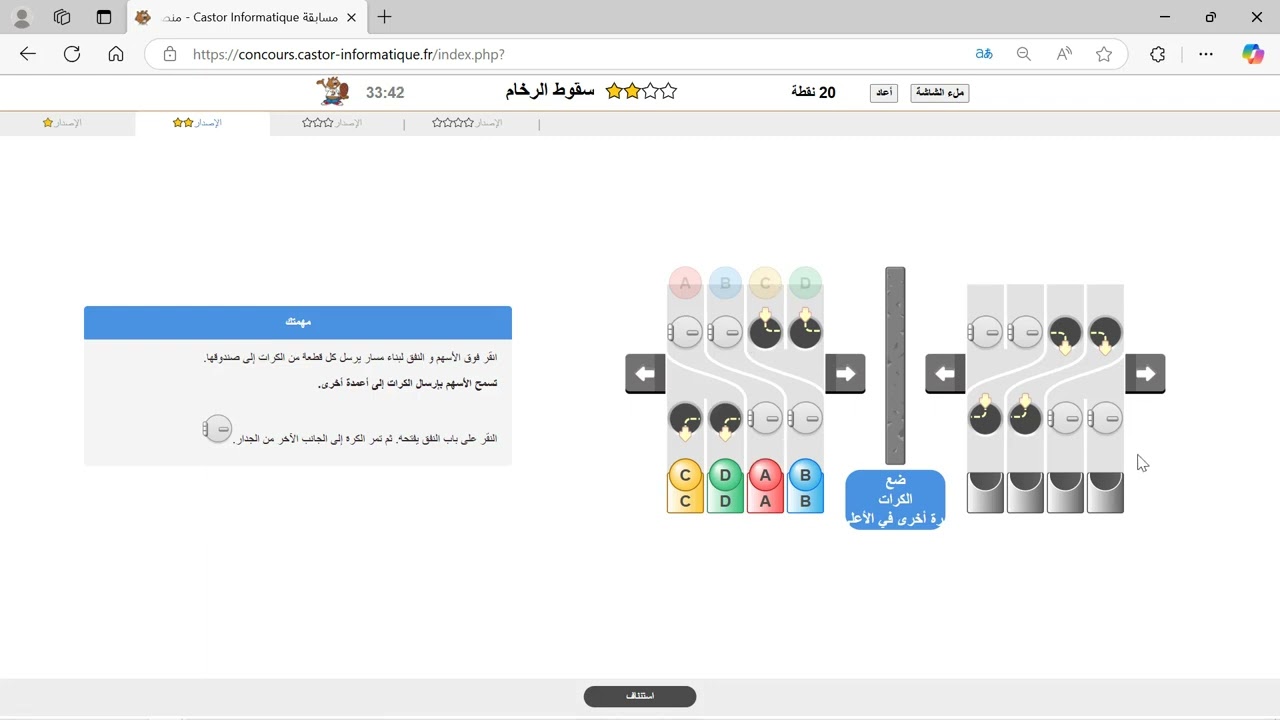Toggle lower tunnel door above blue B bin
The width and height of the screenshot is (1280, 720).
[x=805, y=418]
